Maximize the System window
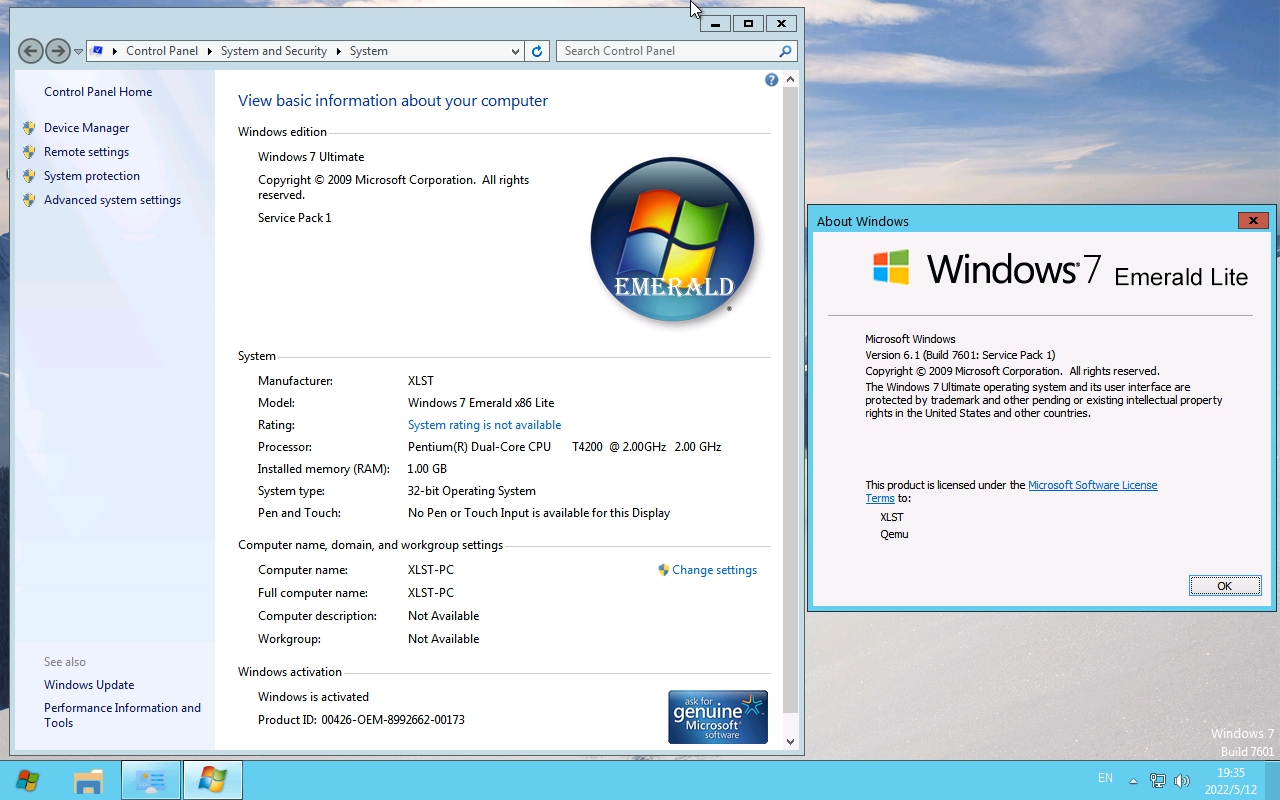The image size is (1280, 800). click(x=748, y=23)
